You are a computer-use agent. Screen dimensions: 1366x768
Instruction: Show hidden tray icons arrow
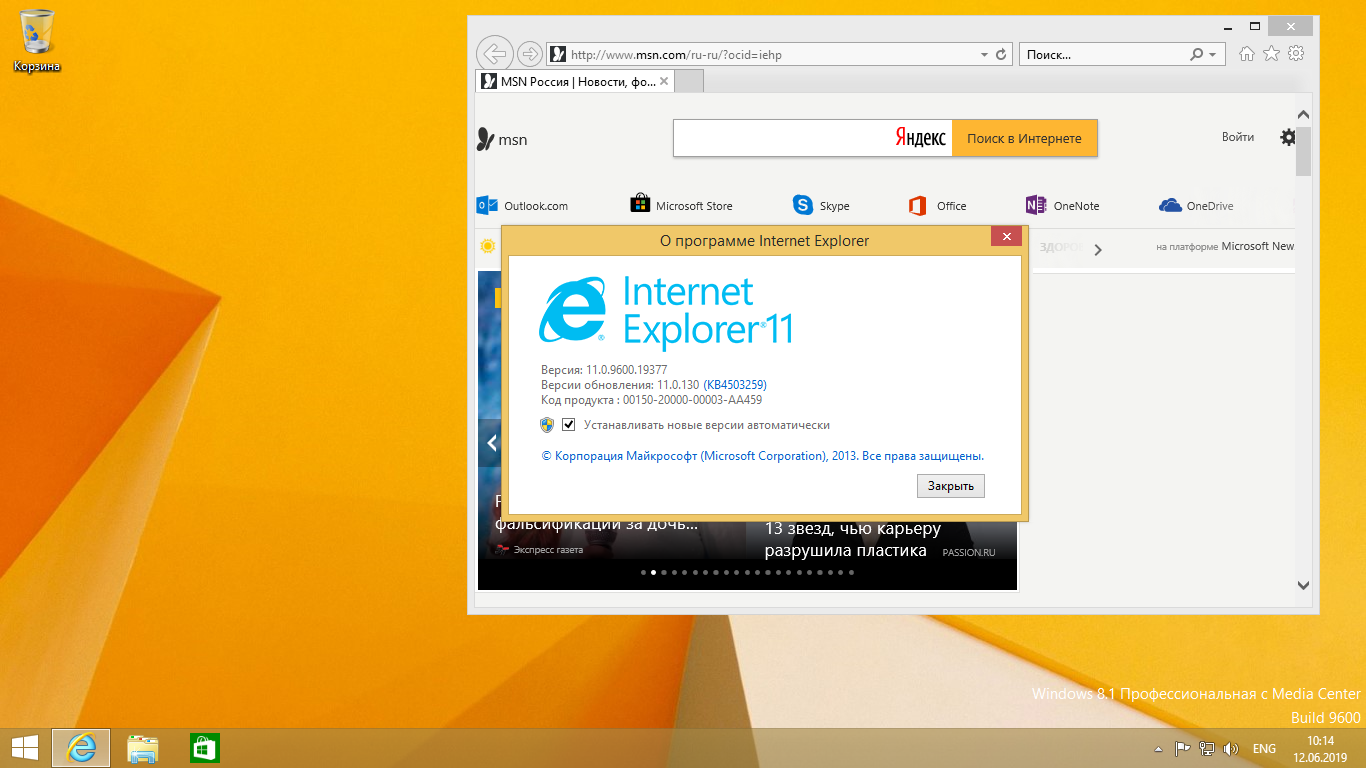1158,749
